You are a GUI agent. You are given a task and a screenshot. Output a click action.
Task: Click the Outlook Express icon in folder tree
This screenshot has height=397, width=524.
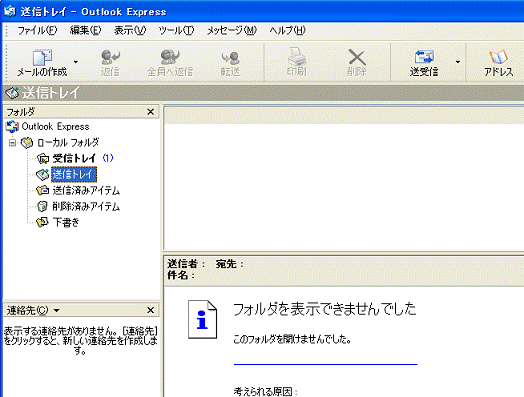point(12,127)
